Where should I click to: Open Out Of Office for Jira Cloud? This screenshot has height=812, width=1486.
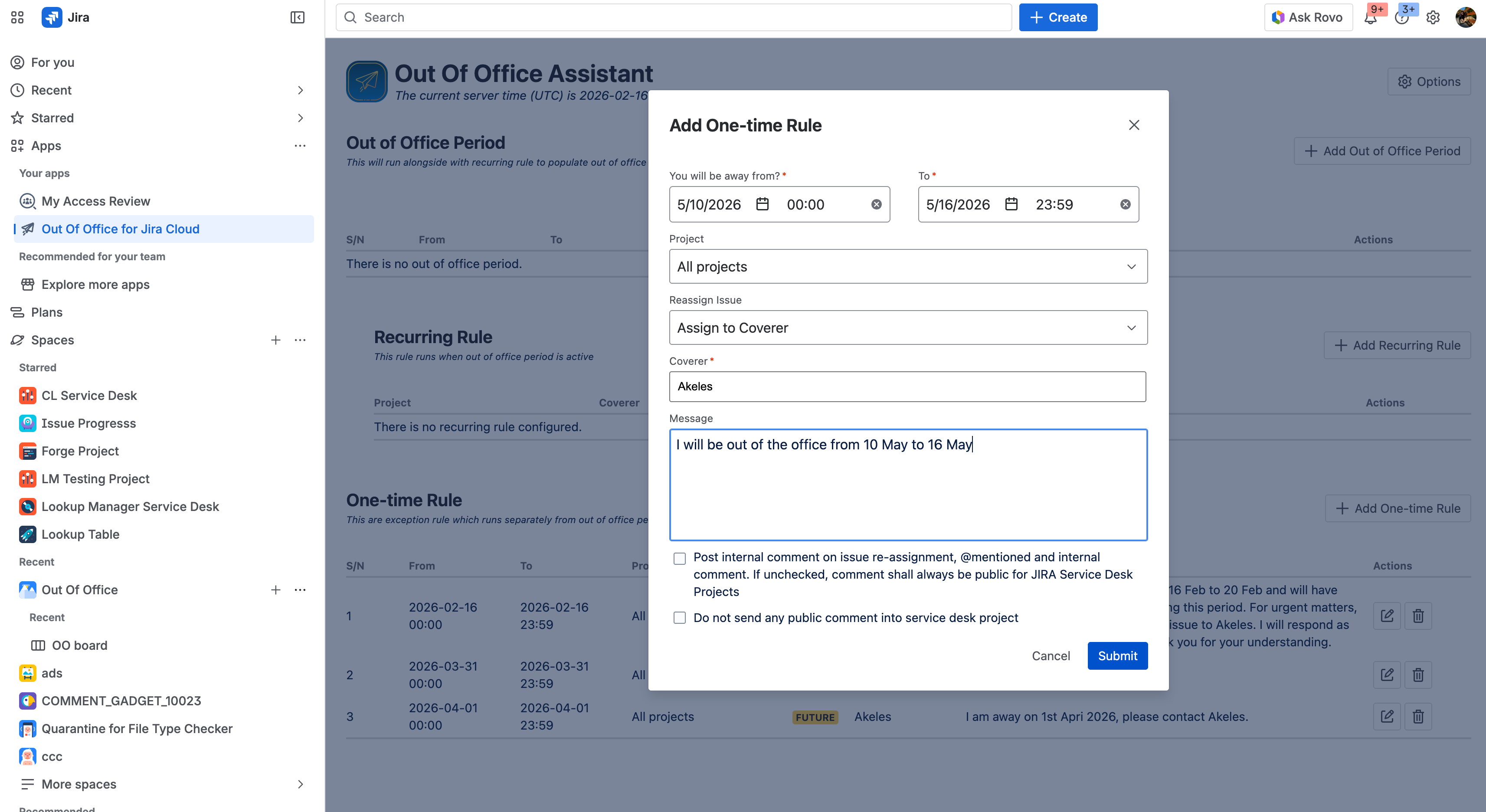[121, 229]
